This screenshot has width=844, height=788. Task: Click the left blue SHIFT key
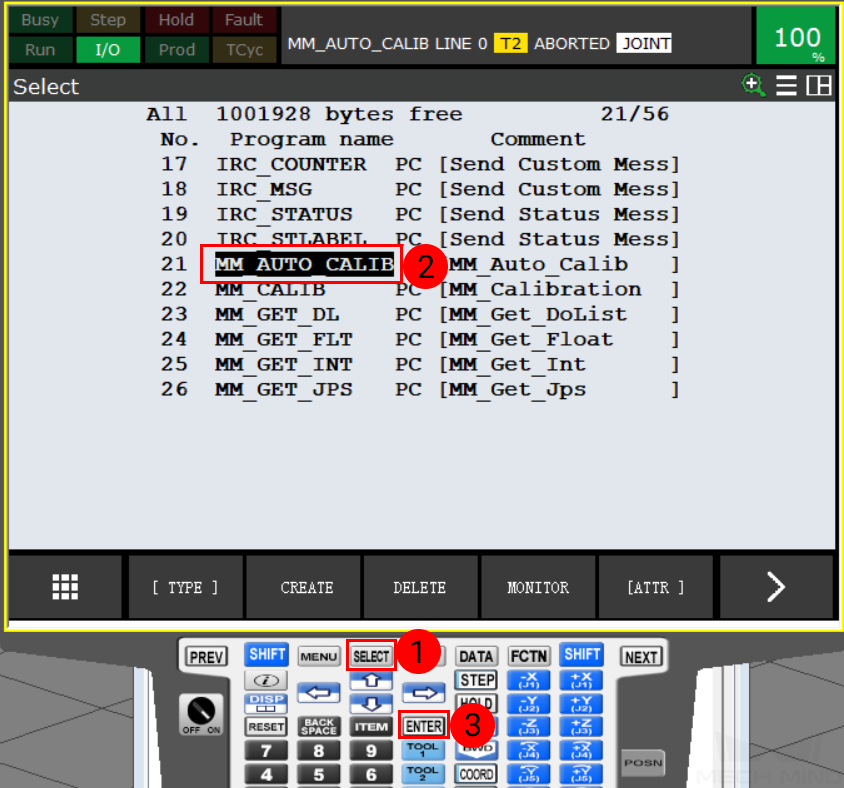tap(266, 655)
